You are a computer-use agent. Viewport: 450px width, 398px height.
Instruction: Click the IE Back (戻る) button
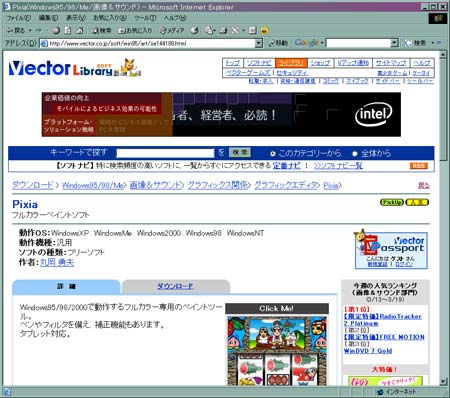tap(16, 31)
